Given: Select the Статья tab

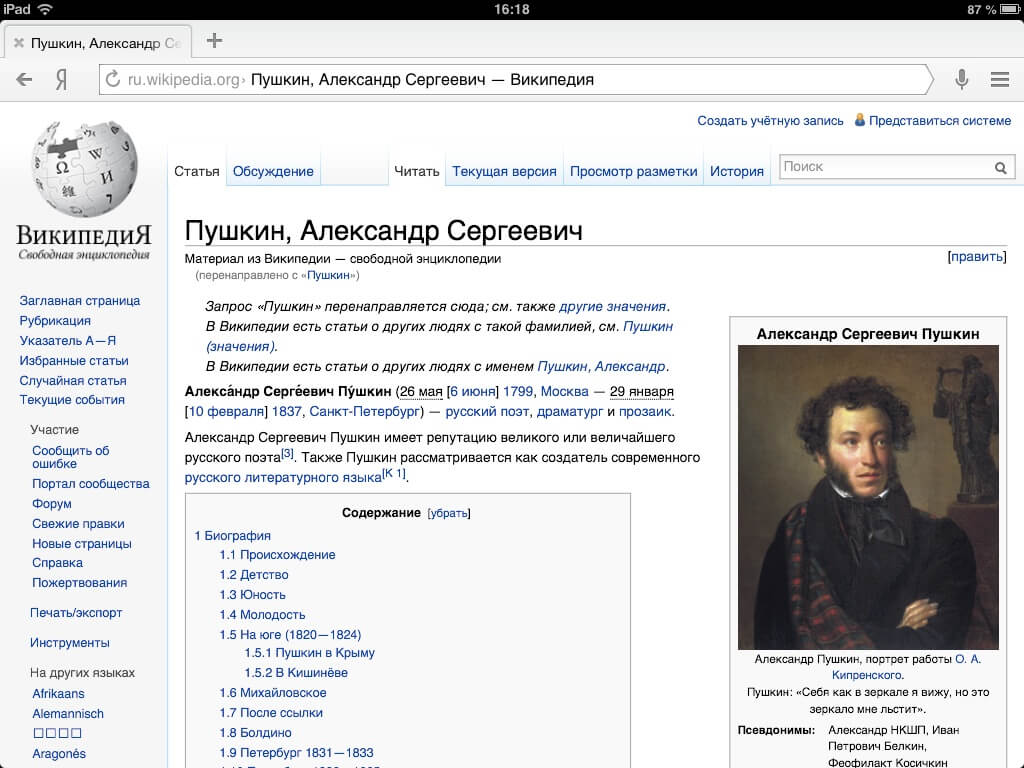Looking at the screenshot, I should pyautogui.click(x=197, y=171).
